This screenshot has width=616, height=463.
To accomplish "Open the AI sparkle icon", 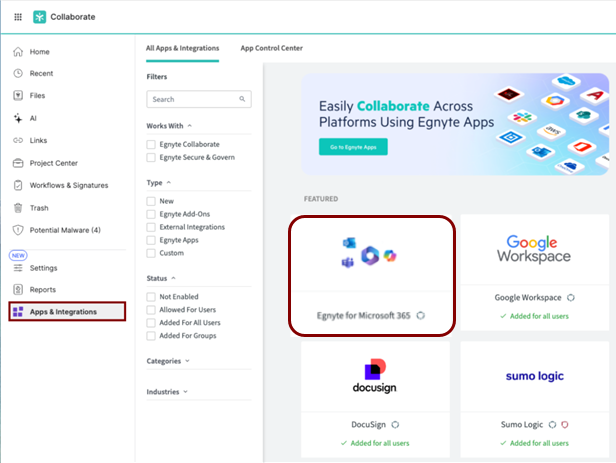I will tap(18, 118).
